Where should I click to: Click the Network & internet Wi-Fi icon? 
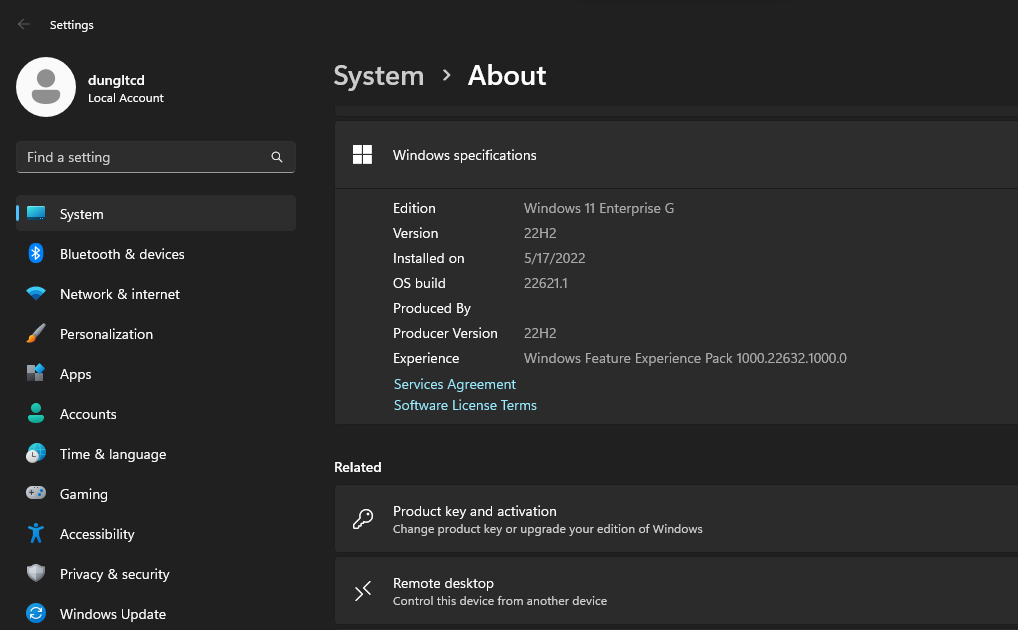point(36,294)
